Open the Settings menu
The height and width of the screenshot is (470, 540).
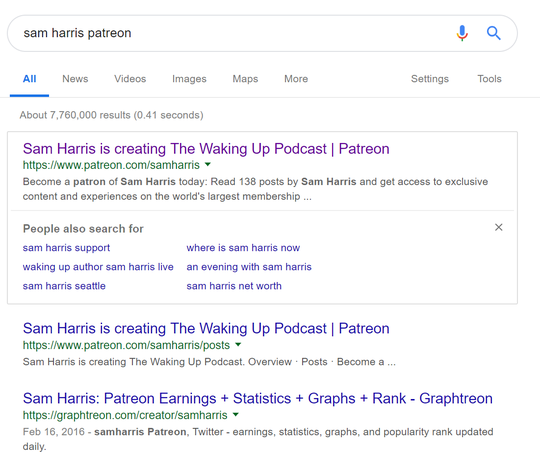pyautogui.click(x=430, y=79)
